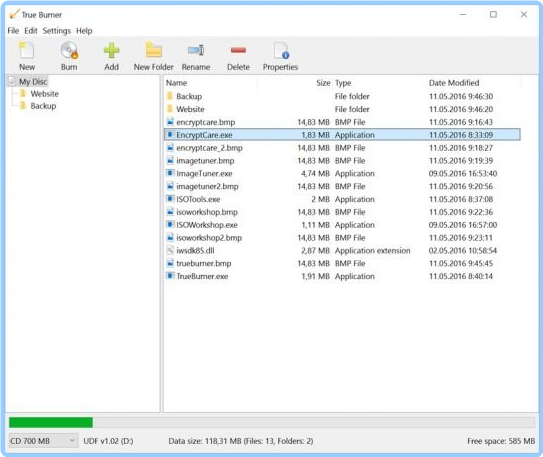Click the date '11.05.2016 8:37:08'
The height and width of the screenshot is (457, 543).
tap(461, 199)
